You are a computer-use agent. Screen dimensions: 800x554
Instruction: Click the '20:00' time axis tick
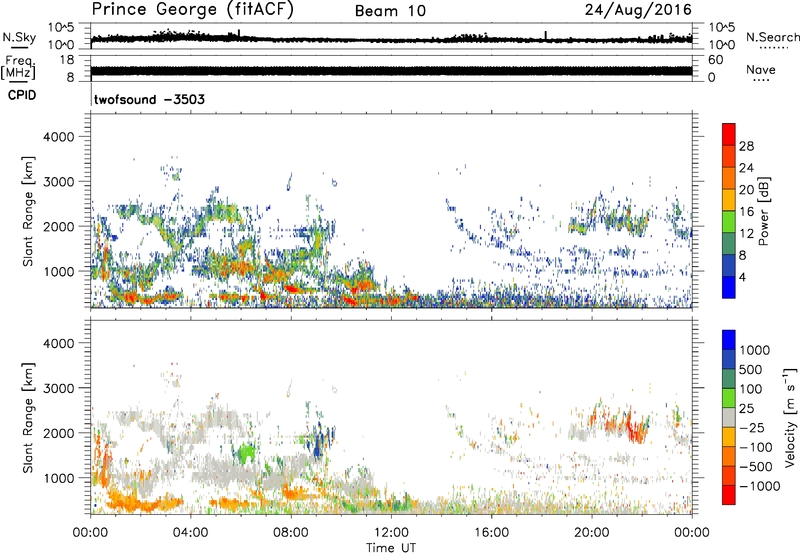(x=592, y=533)
